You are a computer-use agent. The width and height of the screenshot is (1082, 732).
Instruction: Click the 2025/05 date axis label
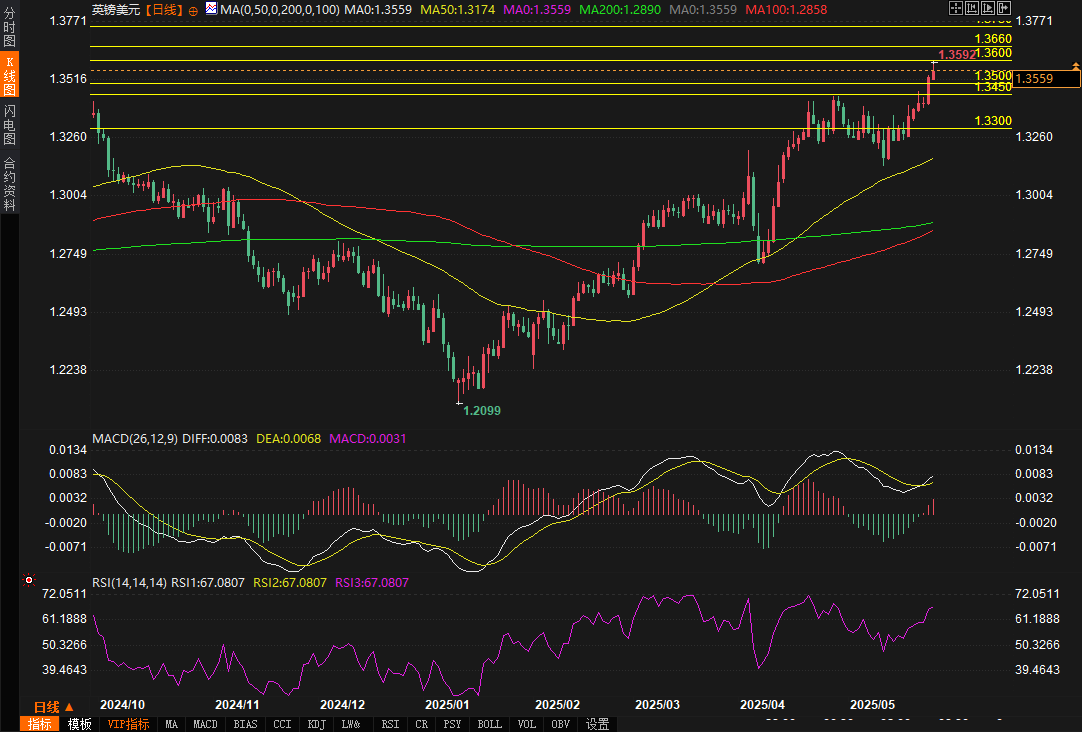click(872, 704)
